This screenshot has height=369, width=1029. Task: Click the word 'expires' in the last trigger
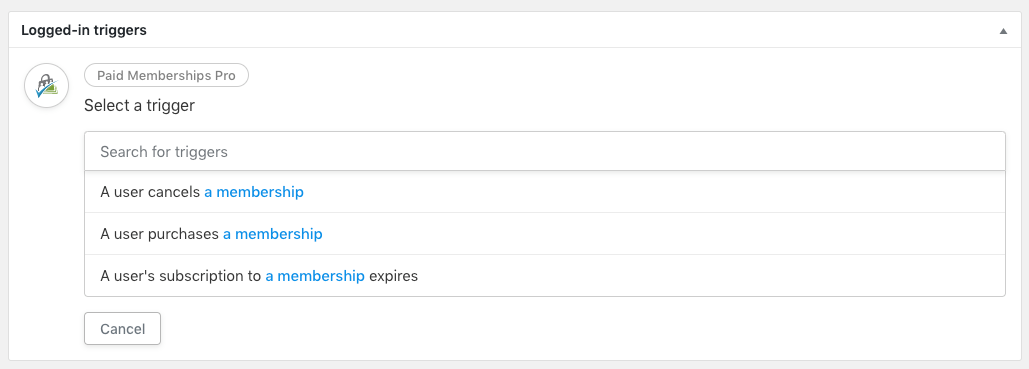393,276
